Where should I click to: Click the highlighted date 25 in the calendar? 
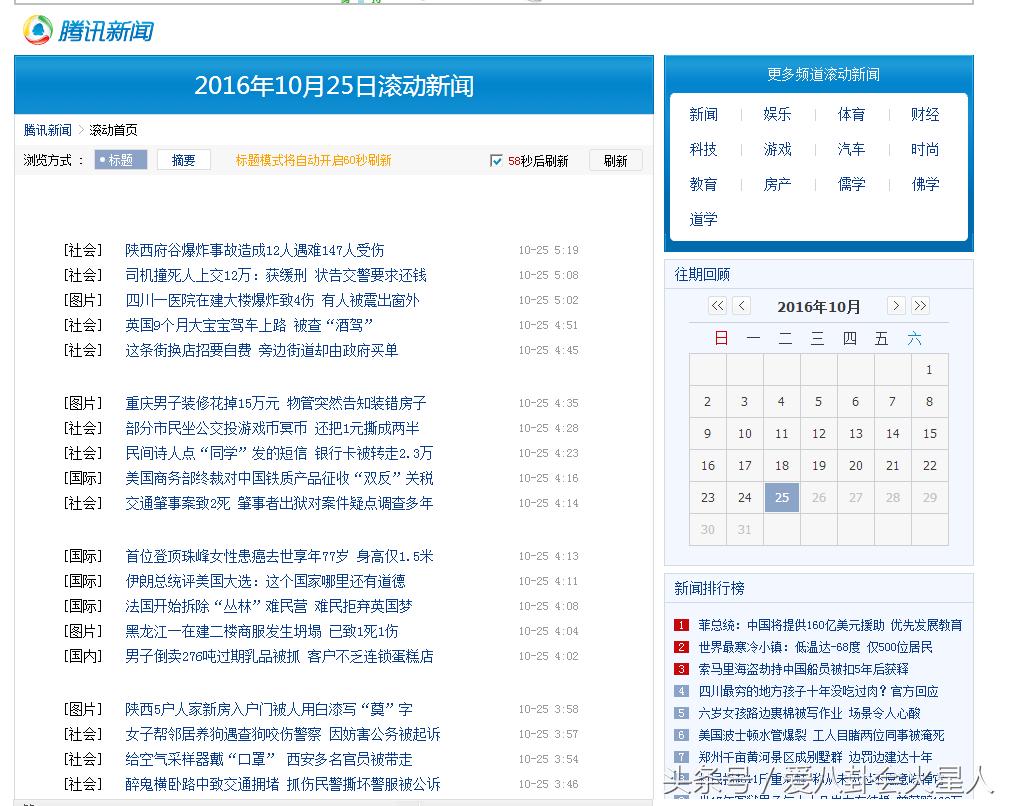[x=781, y=497]
